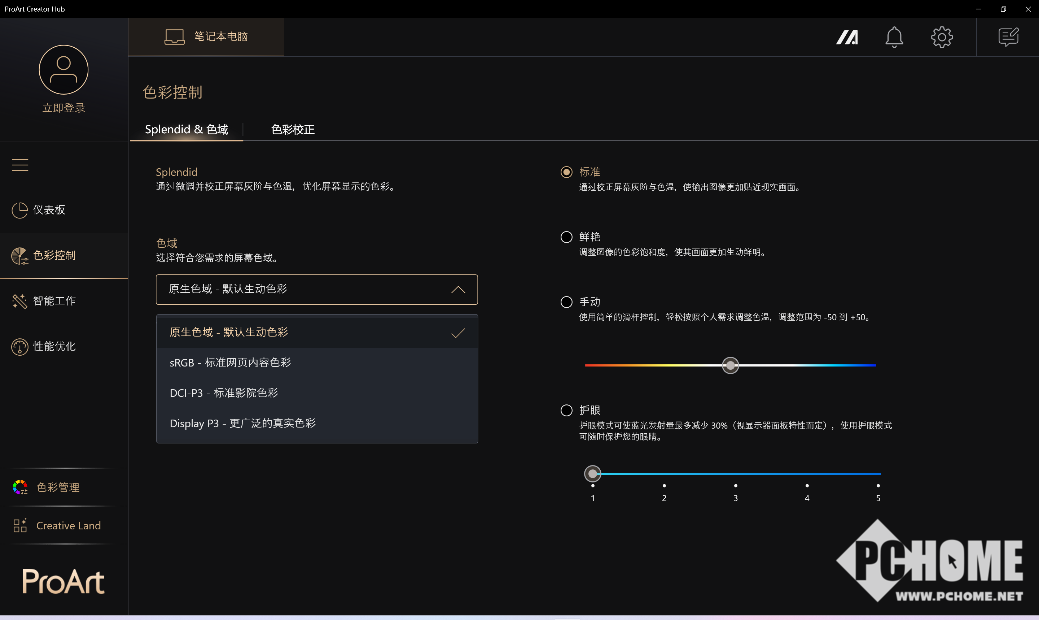Screen dimensions: 1039x620
Task: Open the 性能优化 sidebar icon
Action: pyautogui.click(x=19, y=346)
